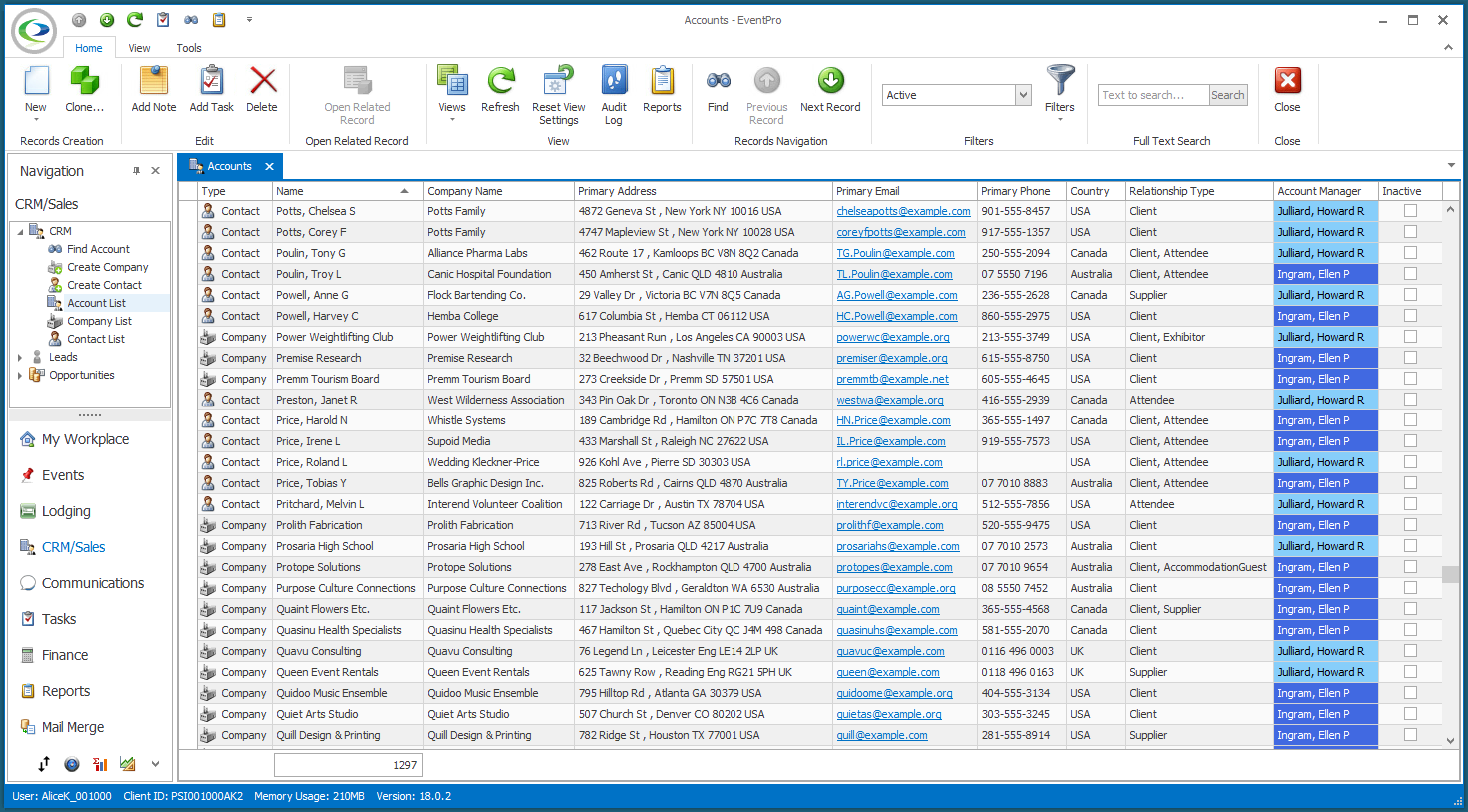The image size is (1468, 812).
Task: Open the Audit Log icon
Action: 614,81
